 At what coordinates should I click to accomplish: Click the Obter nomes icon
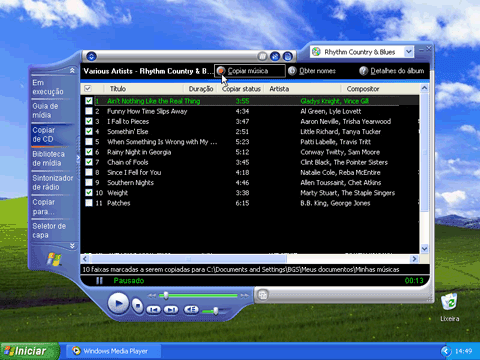tap(292, 71)
